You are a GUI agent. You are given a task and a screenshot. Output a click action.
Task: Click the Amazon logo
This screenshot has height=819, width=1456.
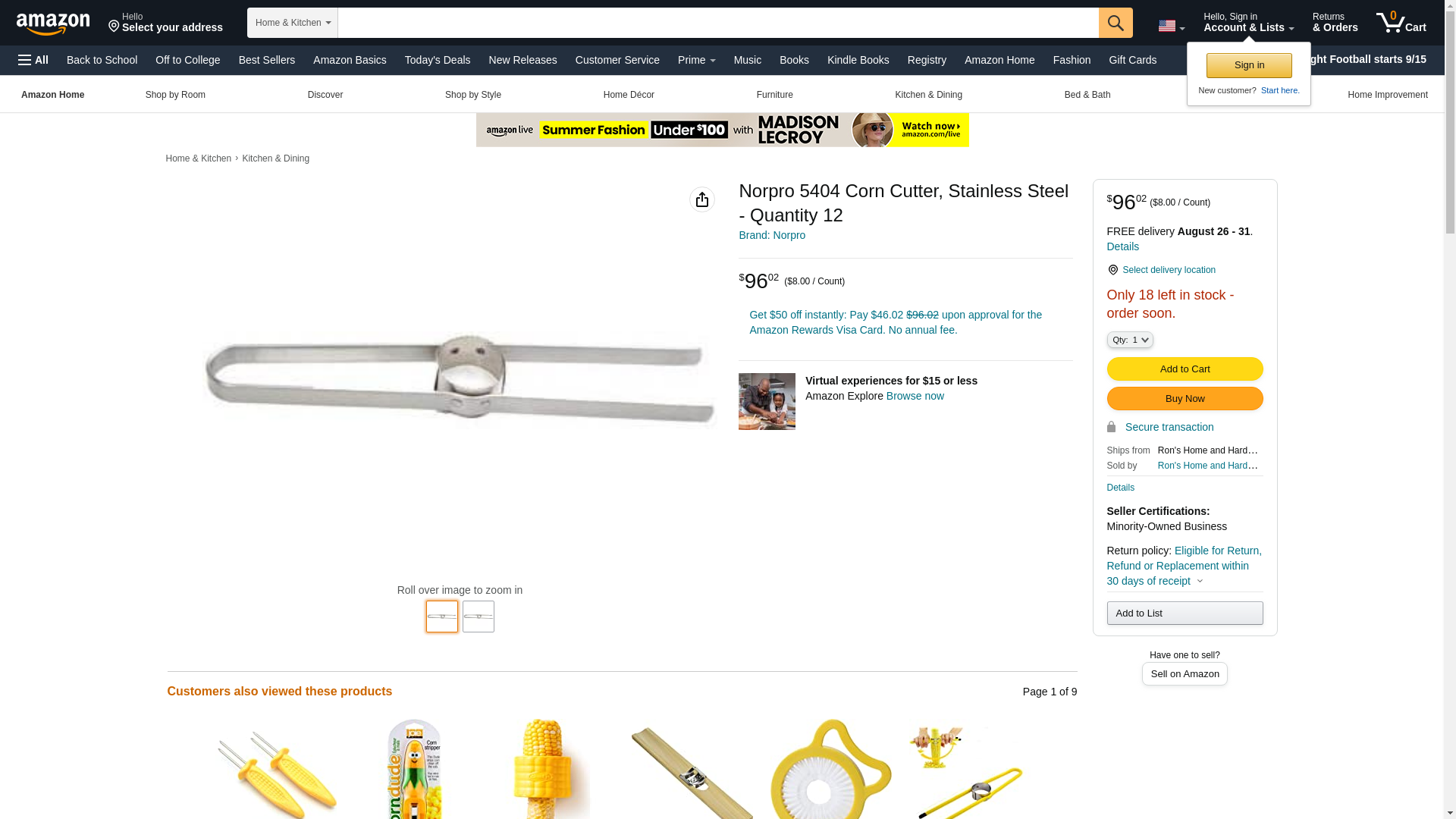pos(53,24)
